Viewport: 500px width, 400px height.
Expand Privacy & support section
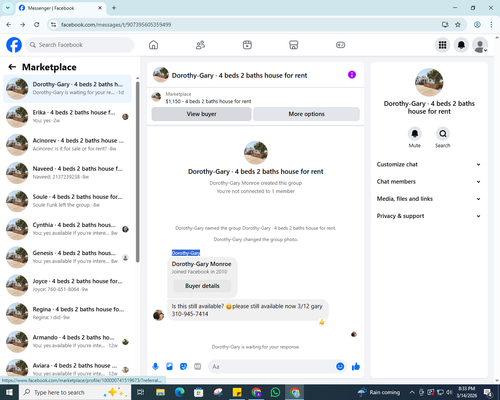429,216
